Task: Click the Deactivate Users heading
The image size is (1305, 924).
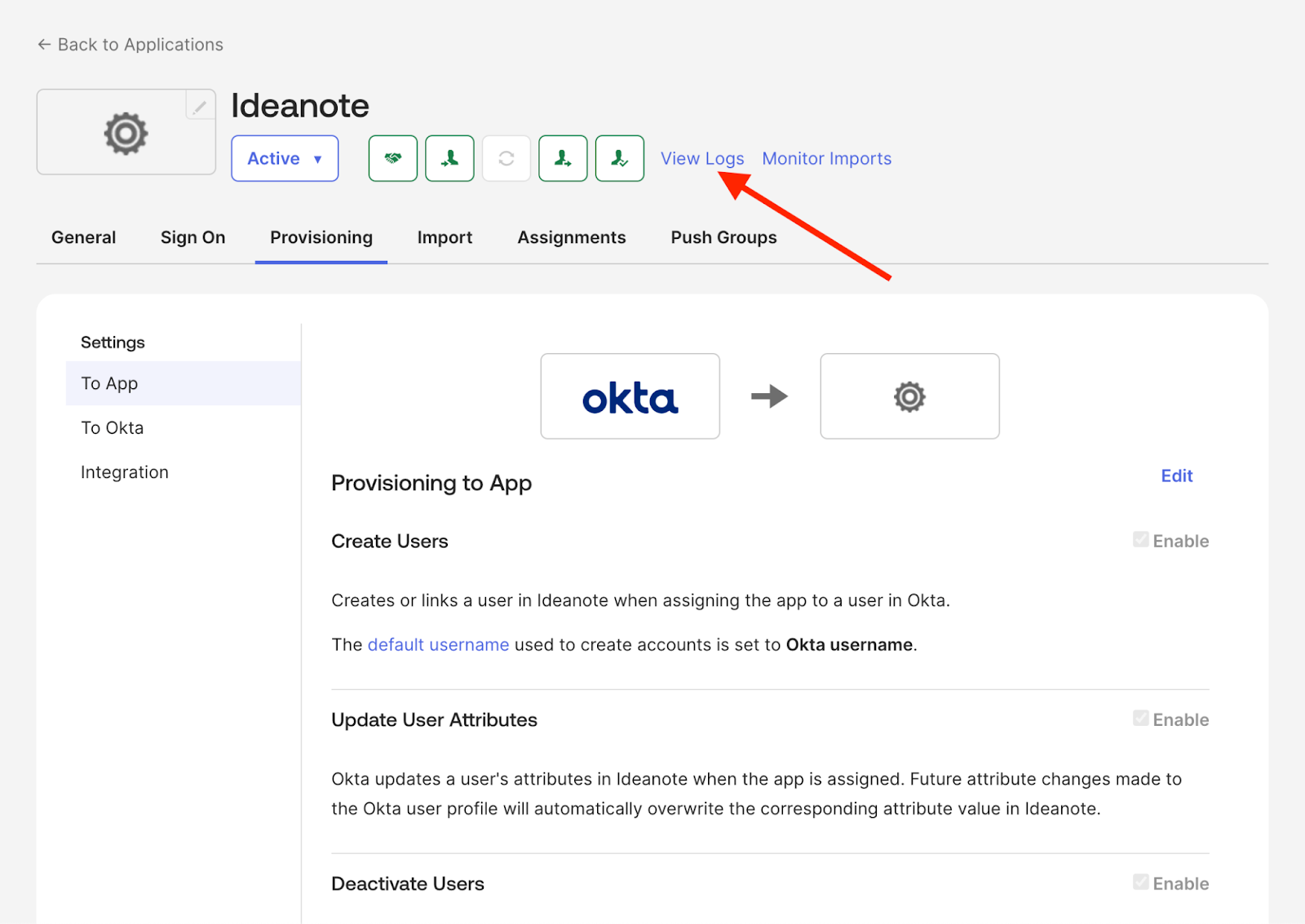Action: [x=408, y=883]
